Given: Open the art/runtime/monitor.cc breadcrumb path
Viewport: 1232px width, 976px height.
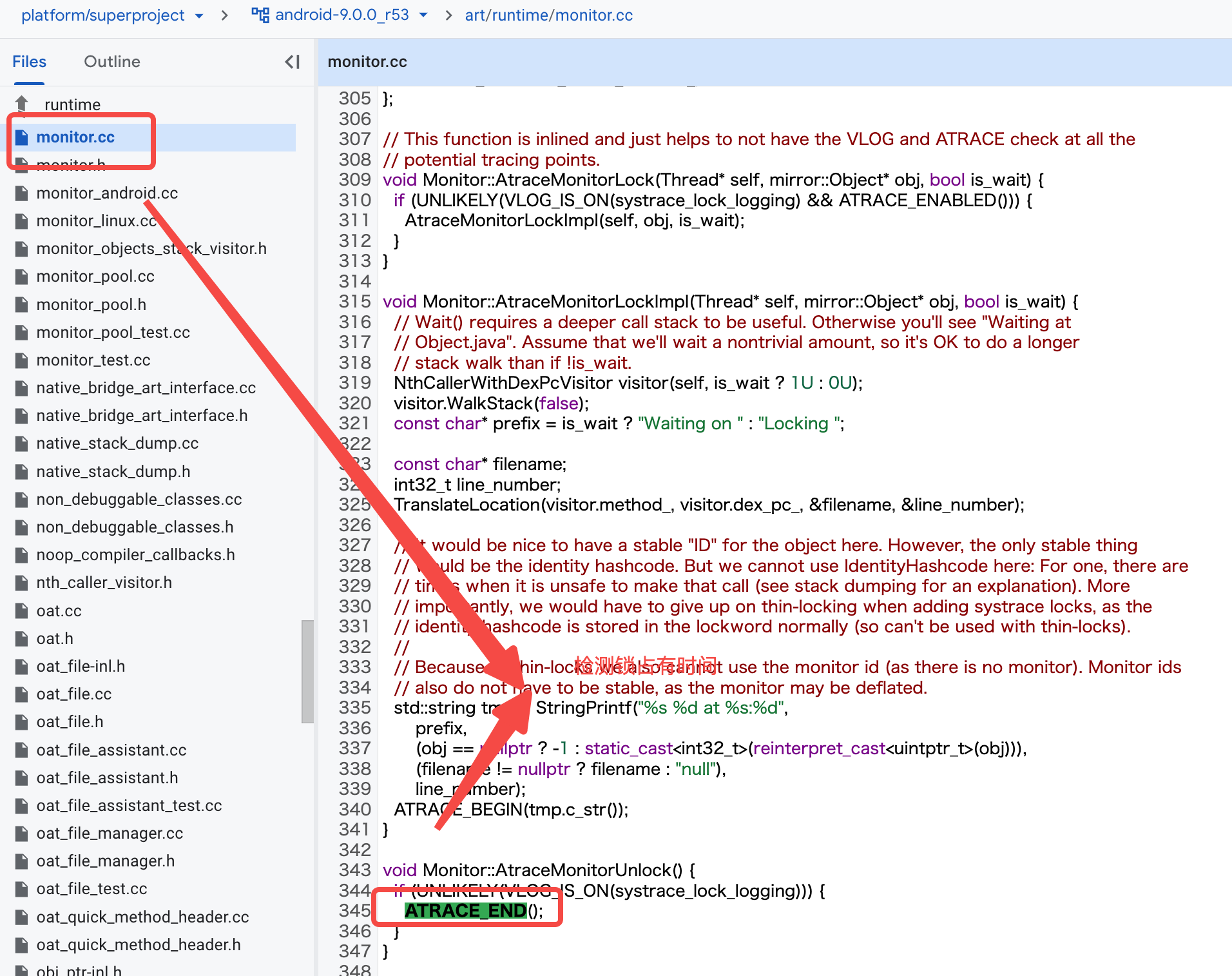Looking at the screenshot, I should 549,15.
